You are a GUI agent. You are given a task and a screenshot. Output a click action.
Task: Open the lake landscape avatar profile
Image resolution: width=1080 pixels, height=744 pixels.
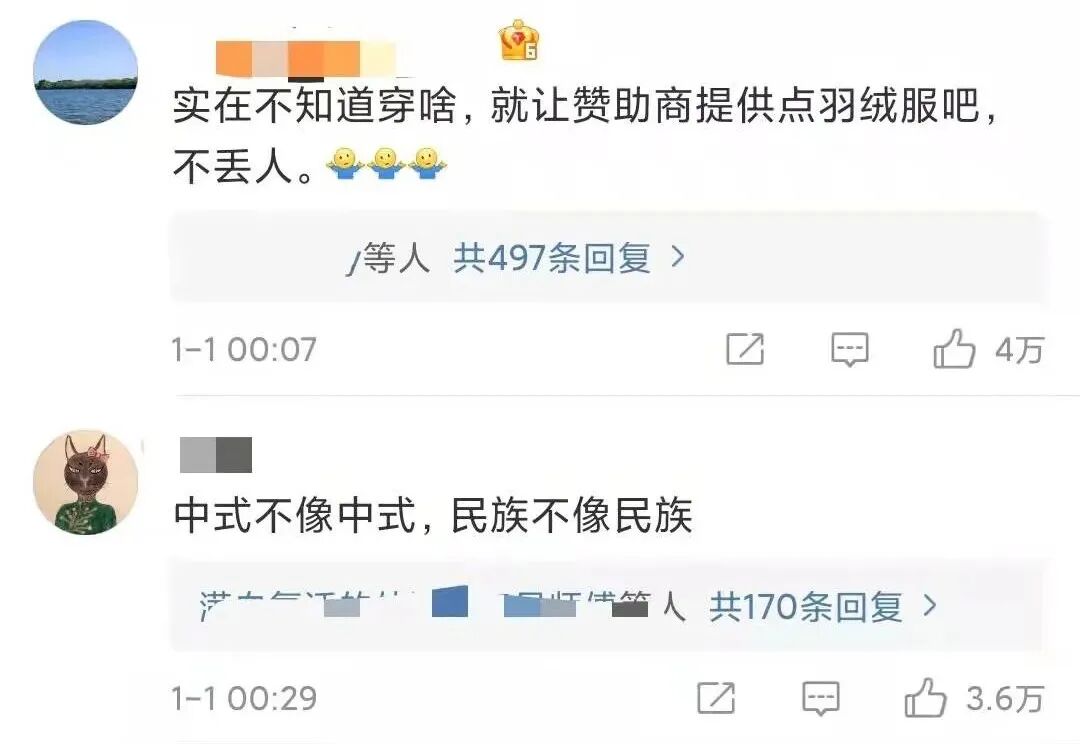(85, 72)
